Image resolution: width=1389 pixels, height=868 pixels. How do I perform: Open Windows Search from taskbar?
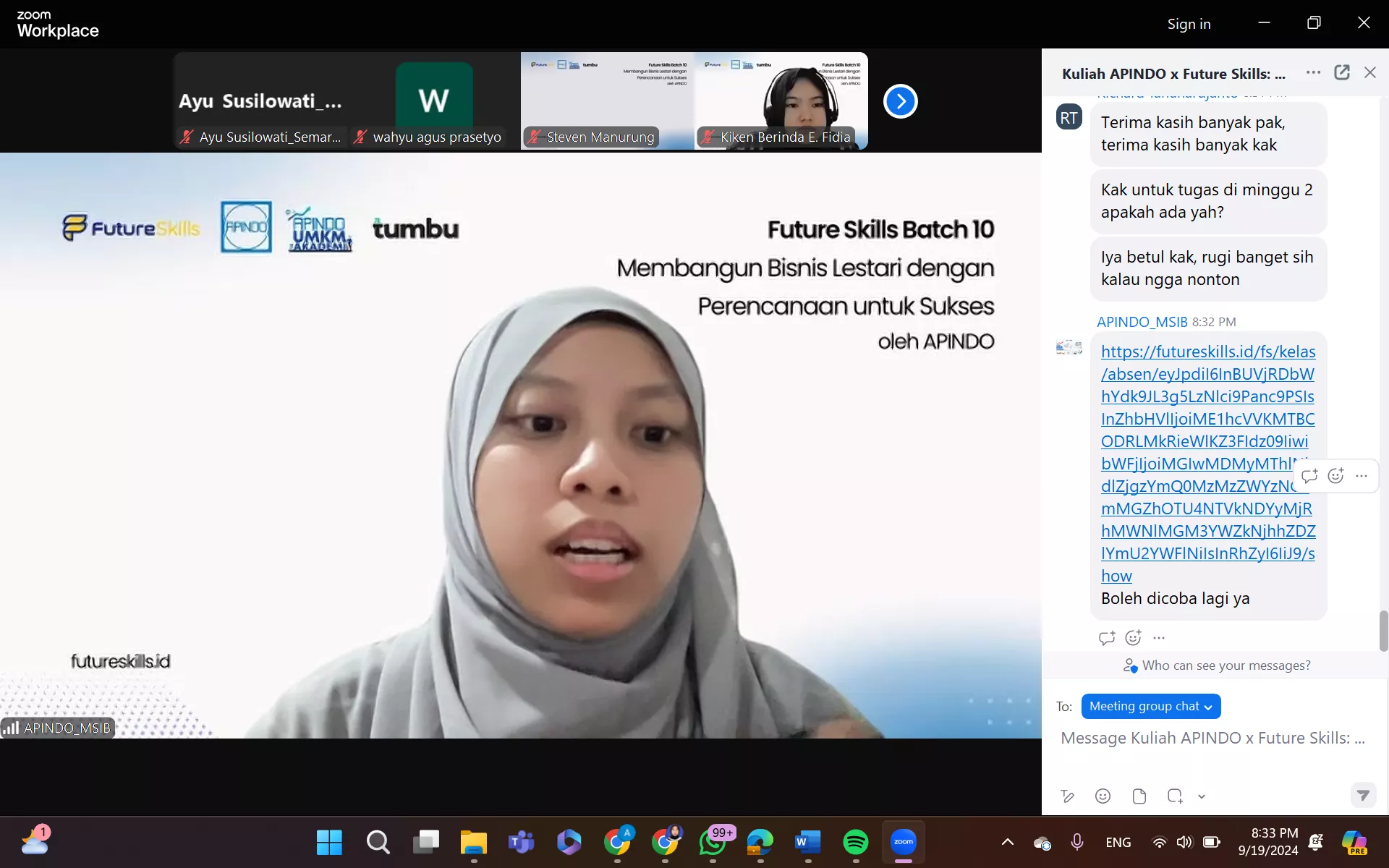[x=378, y=842]
